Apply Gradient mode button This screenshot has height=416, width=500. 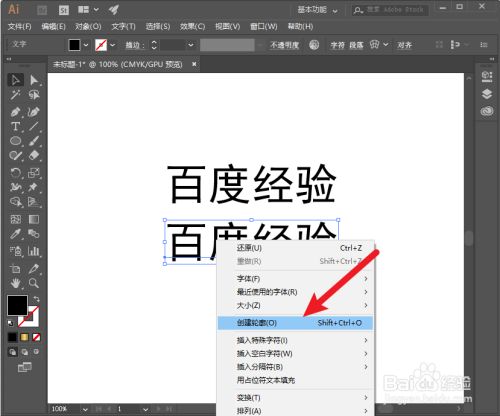[24, 337]
